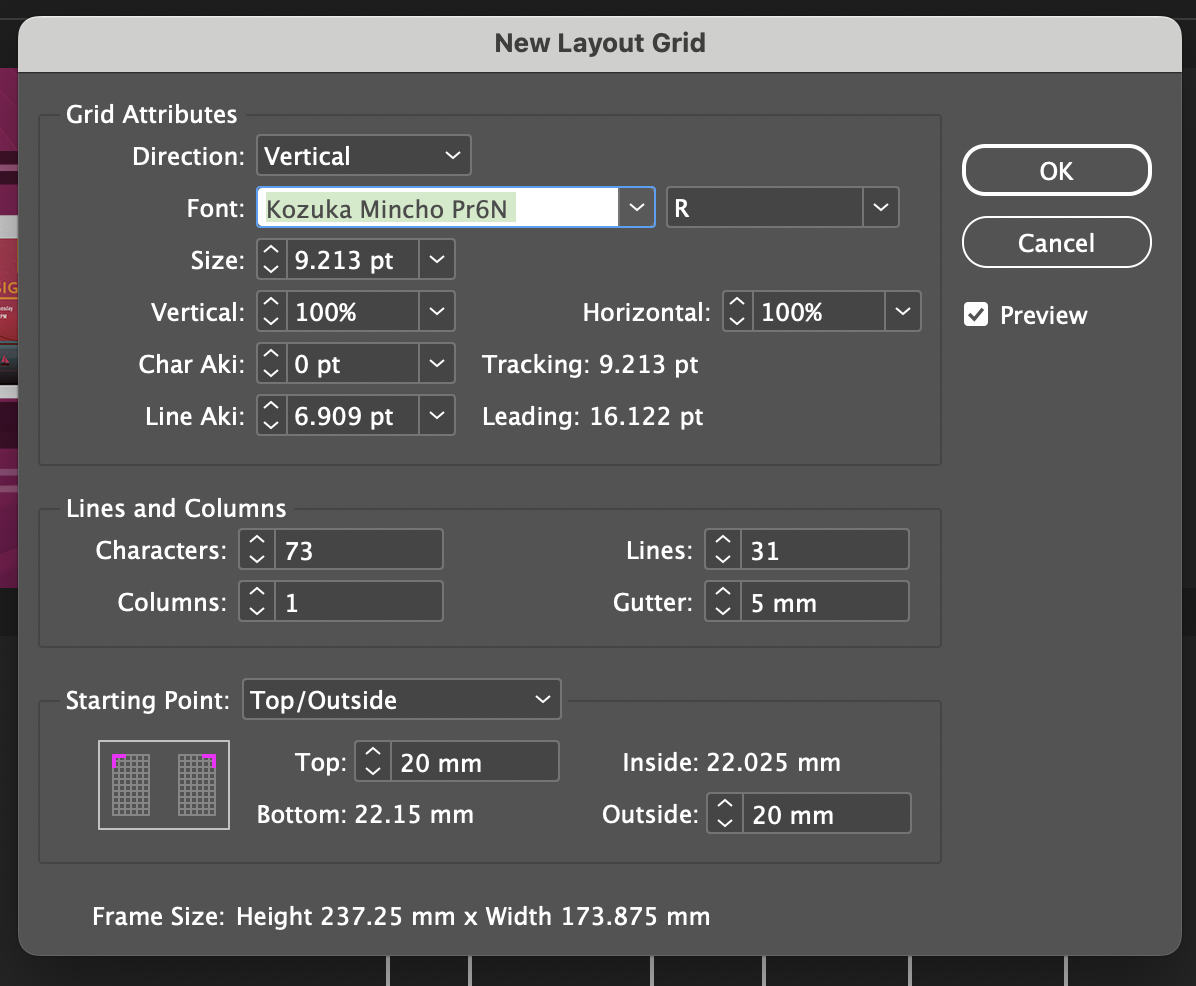Click the Gutter input field
The height and width of the screenshot is (986, 1196).
point(824,603)
